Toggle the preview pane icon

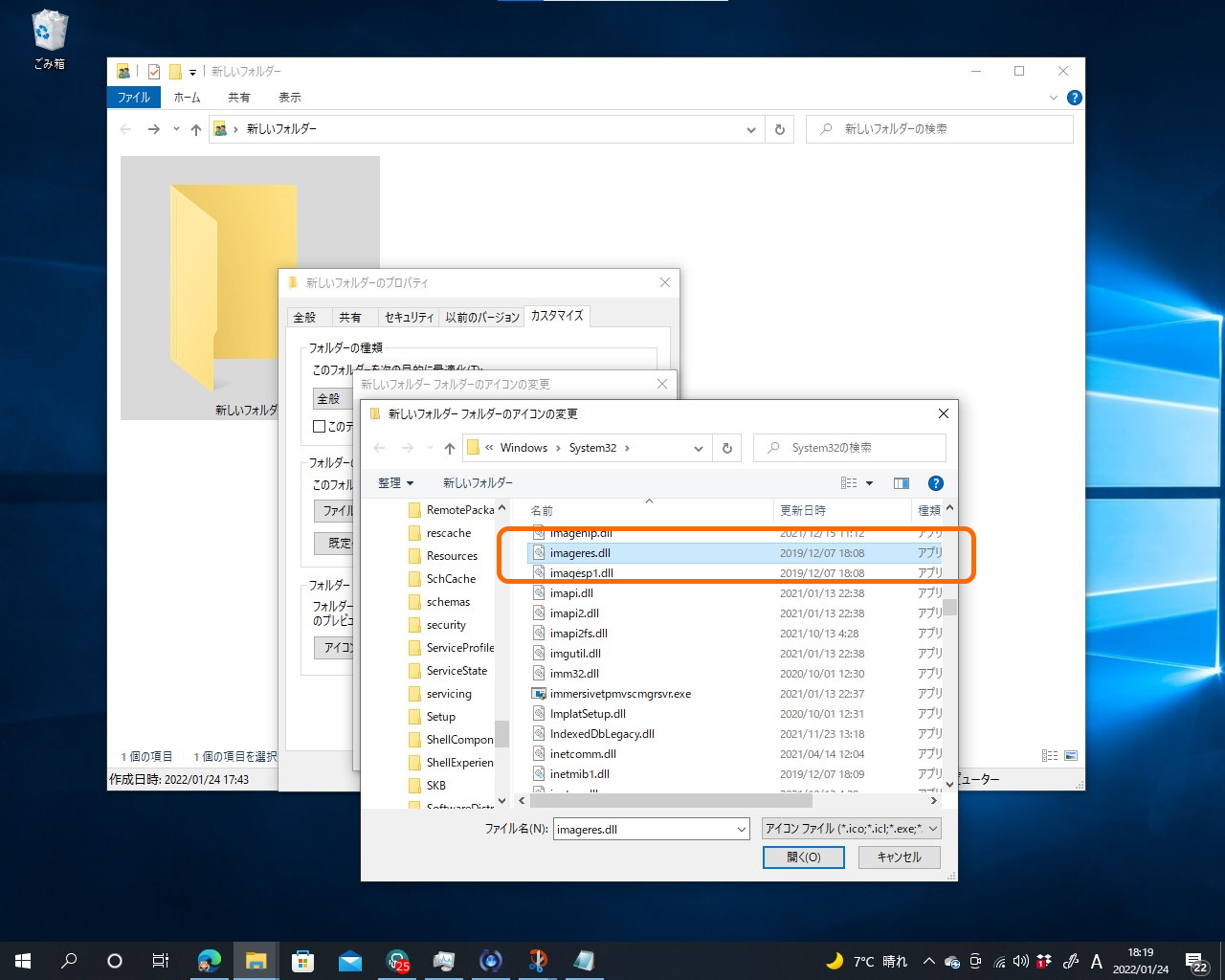coord(901,482)
